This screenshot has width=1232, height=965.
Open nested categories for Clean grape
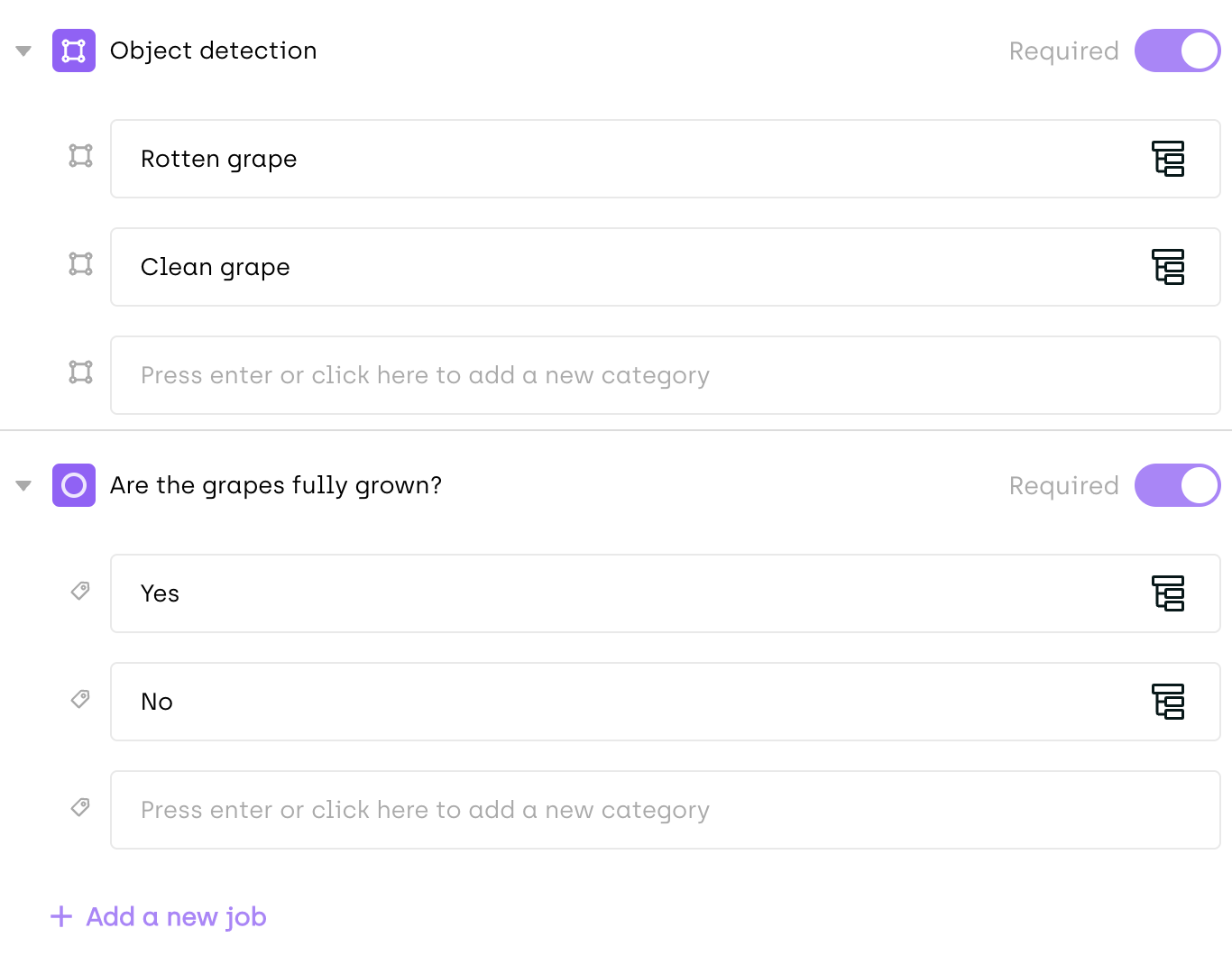click(1168, 267)
